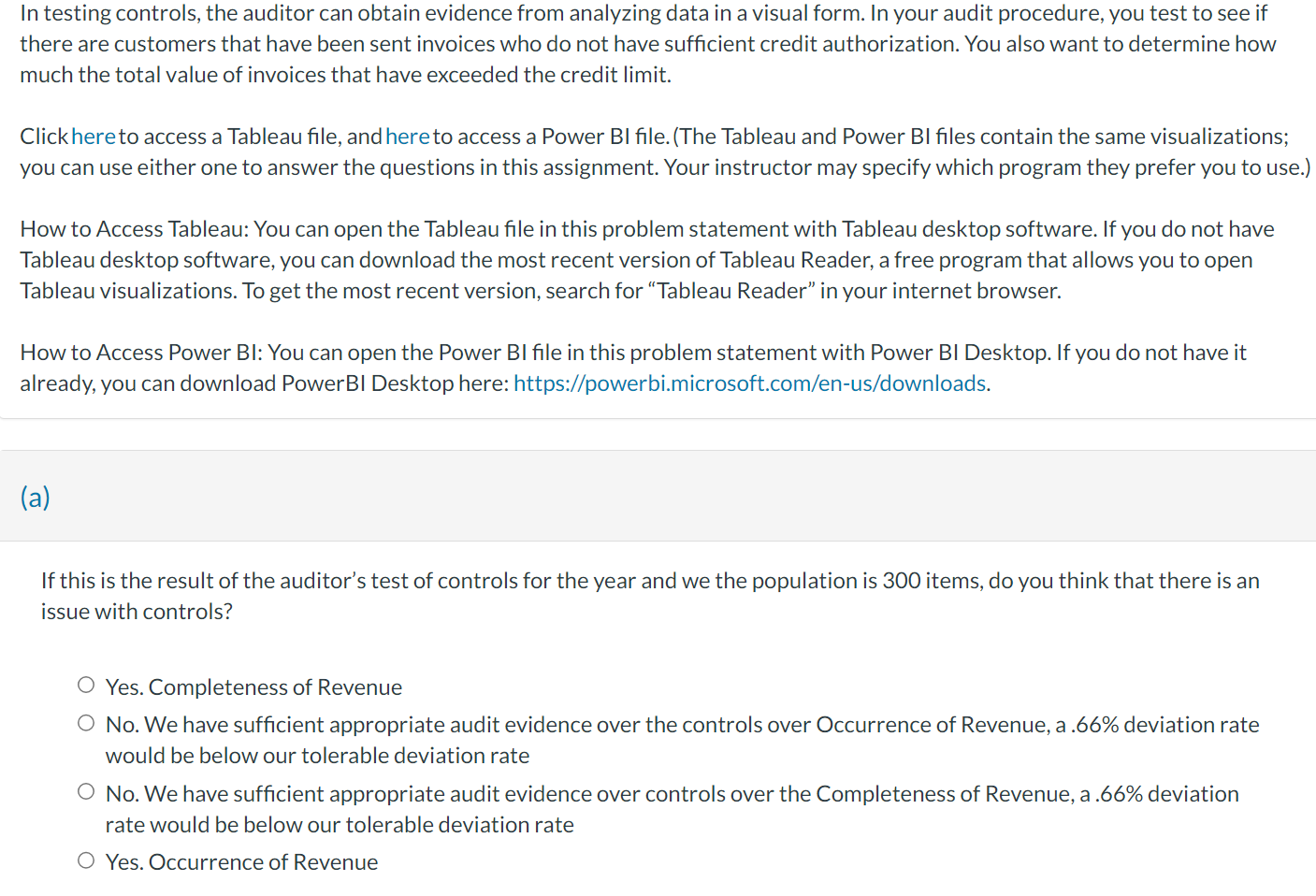The image size is (1316, 896).
Task: Click the third answer's radio circle
Action: (85, 790)
